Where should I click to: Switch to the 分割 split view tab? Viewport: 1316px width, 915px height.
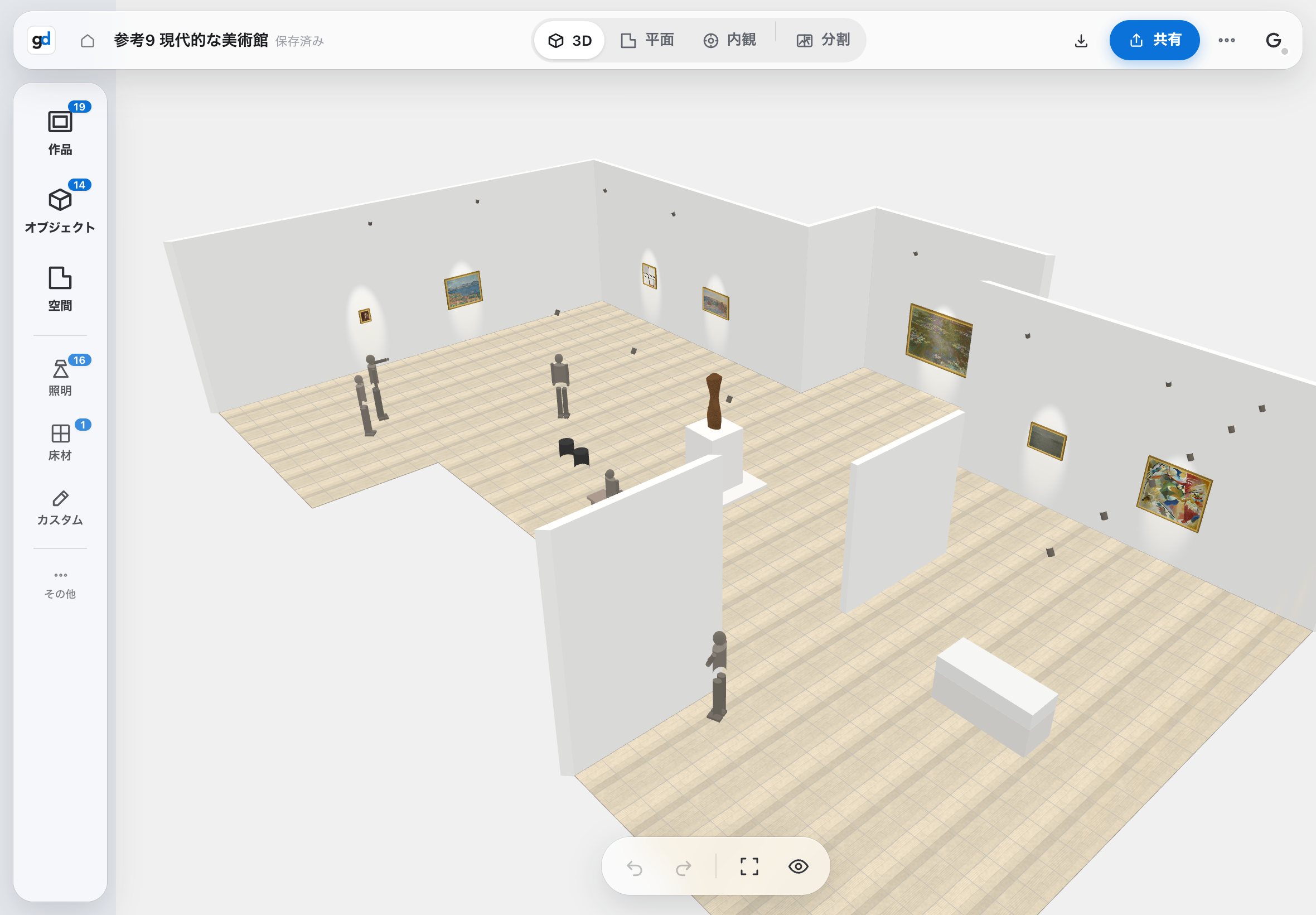[x=823, y=40]
